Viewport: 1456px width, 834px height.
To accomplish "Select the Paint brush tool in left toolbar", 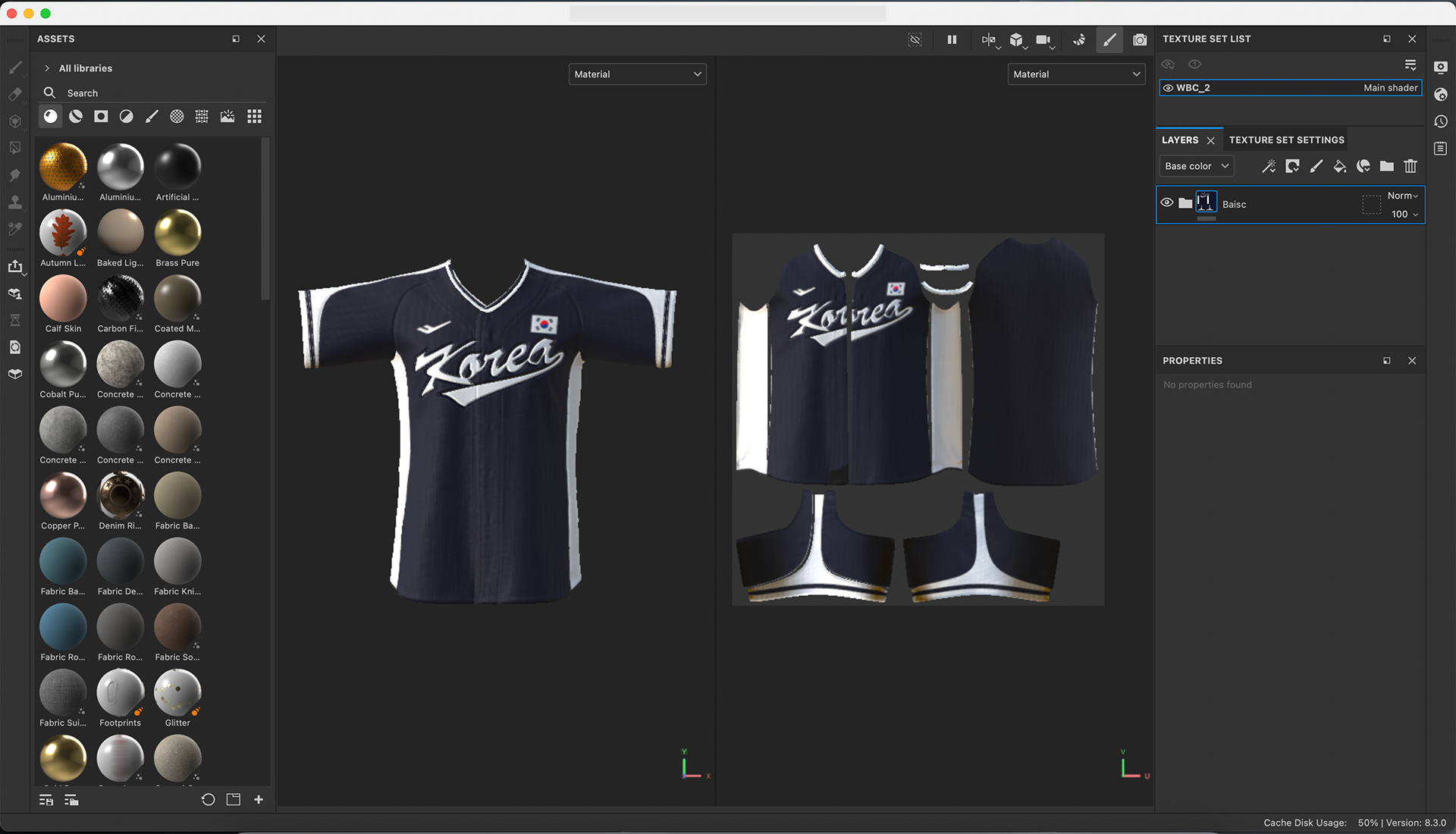I will pos(15,67).
